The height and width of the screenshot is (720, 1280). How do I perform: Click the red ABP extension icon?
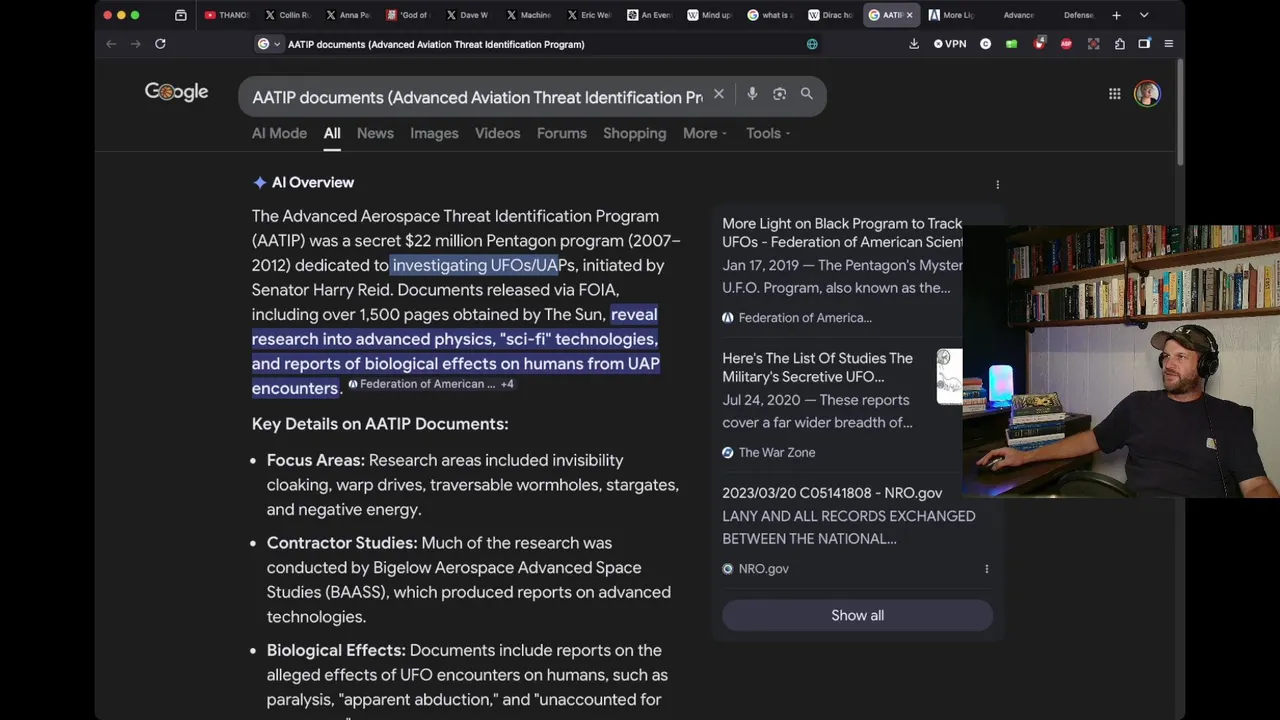pyautogui.click(x=1066, y=44)
